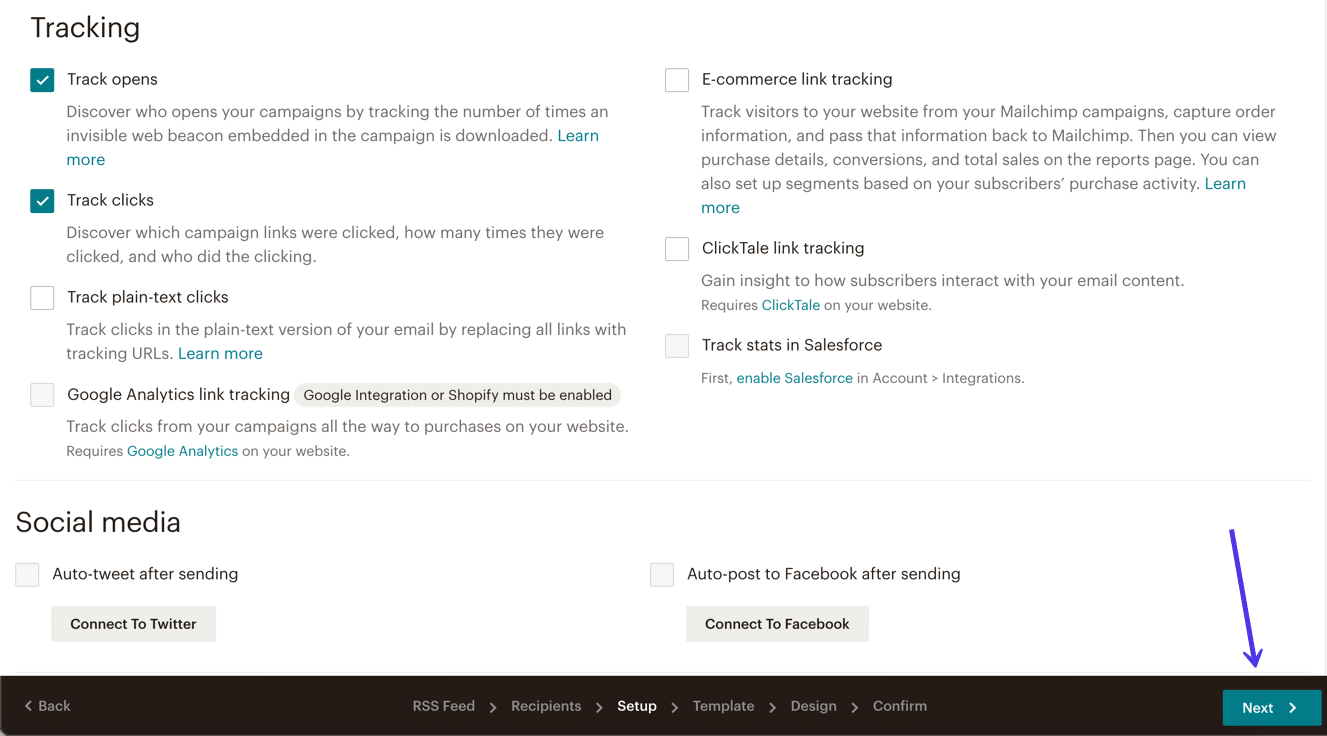This screenshot has height=736, width=1327.
Task: Turn on E-commerce link tracking
Action: 676,79
